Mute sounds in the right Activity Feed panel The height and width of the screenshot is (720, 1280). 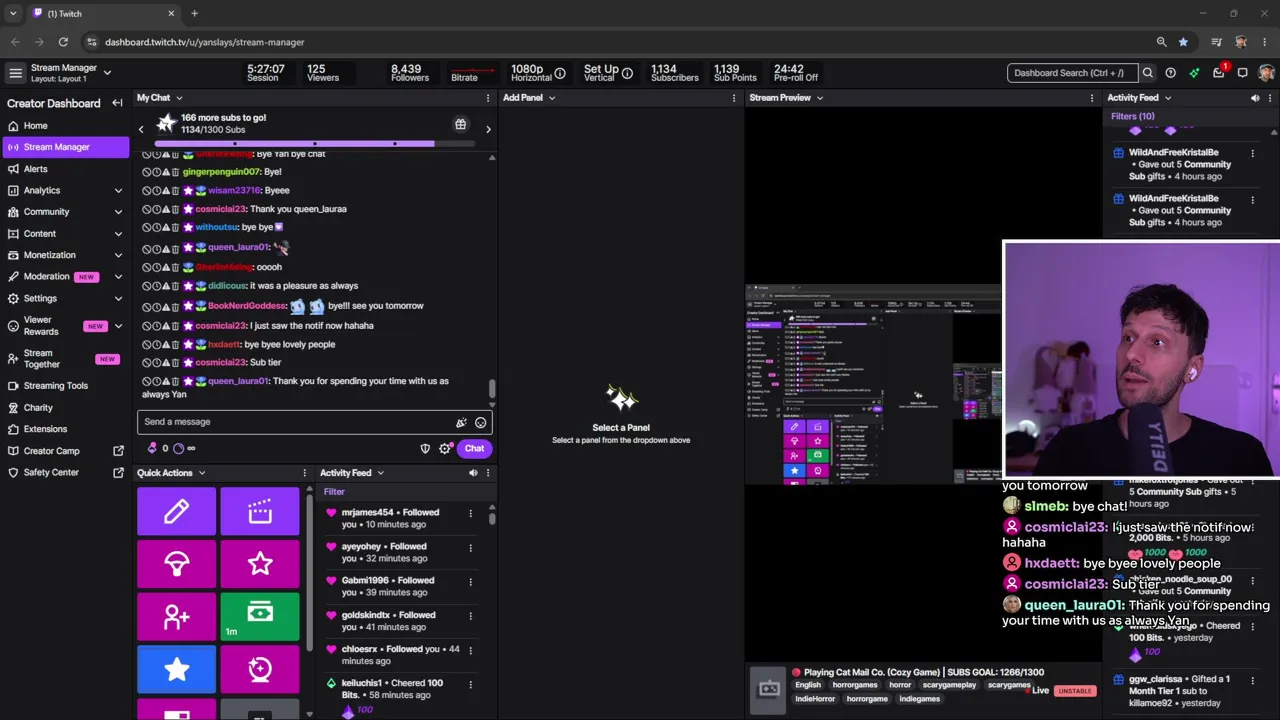click(1255, 98)
